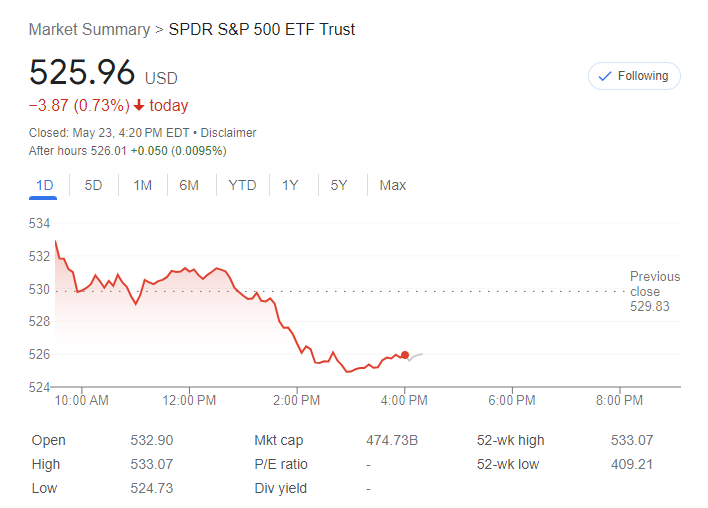Switch to the 5D tab
708x508 pixels.
point(93,185)
